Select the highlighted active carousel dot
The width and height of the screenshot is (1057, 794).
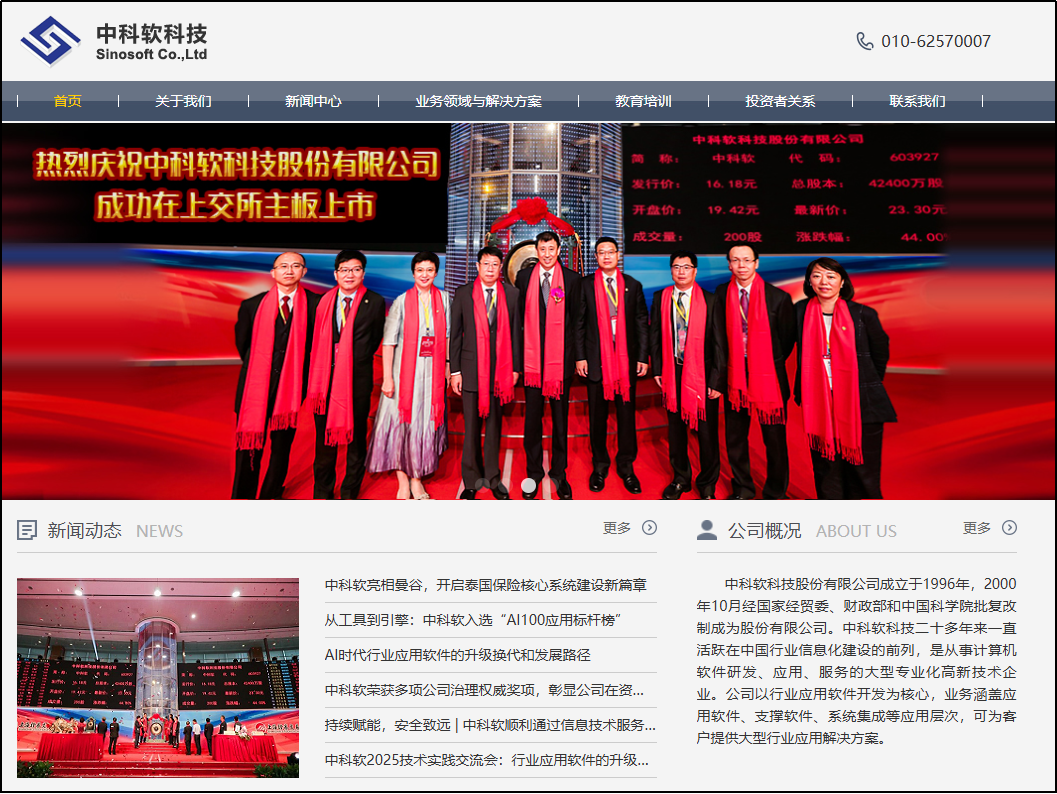(x=528, y=485)
